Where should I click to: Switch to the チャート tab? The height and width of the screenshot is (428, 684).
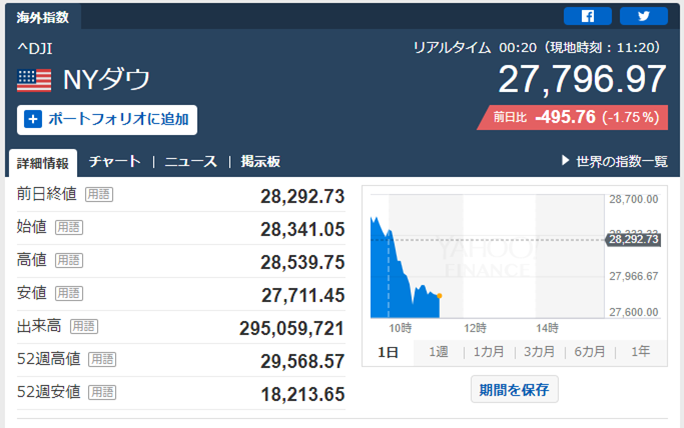[115, 161]
